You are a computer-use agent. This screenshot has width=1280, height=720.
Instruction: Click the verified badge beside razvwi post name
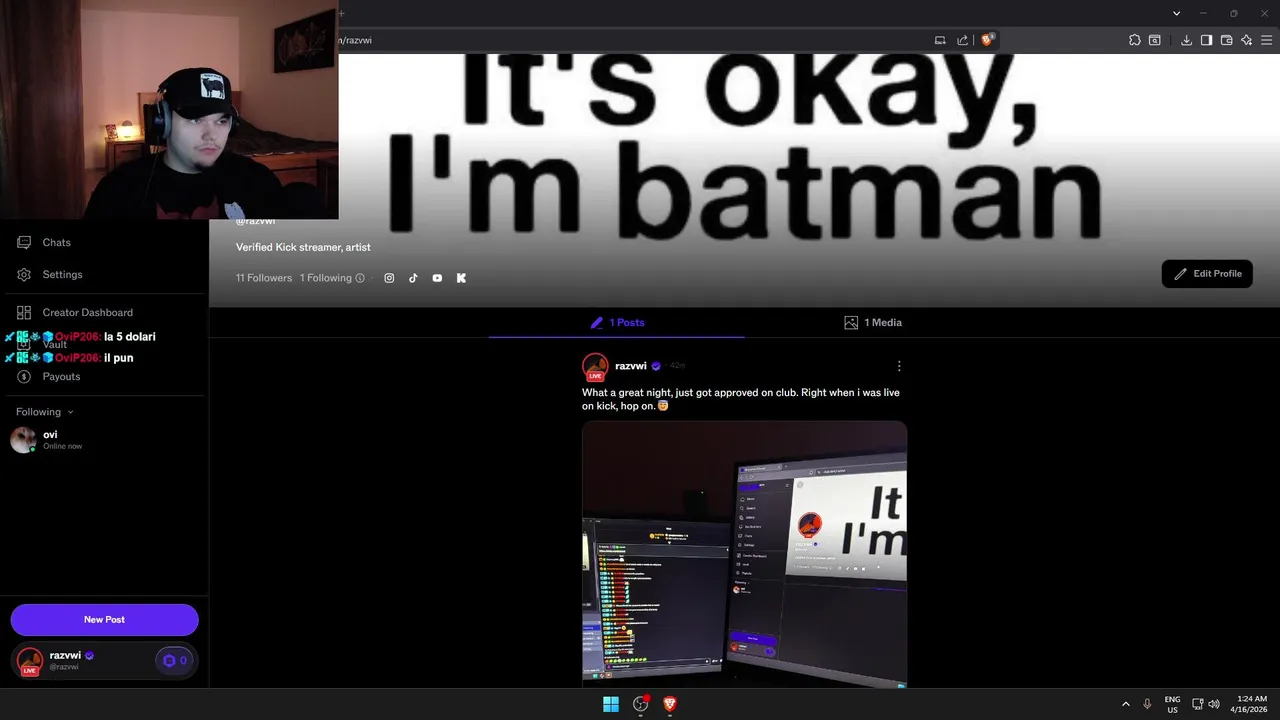coord(656,366)
